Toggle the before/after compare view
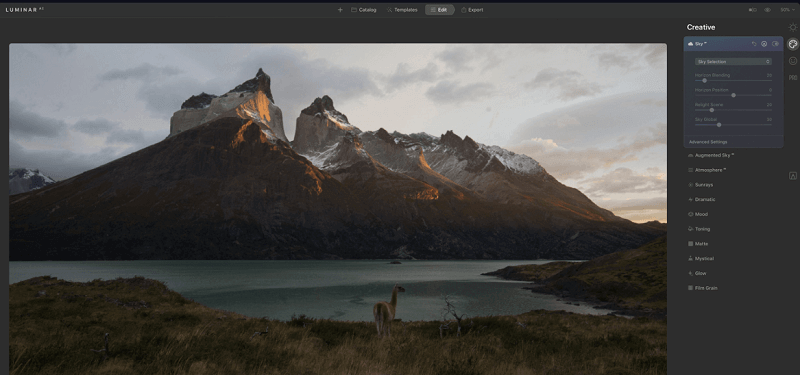The image size is (800, 375). (752, 10)
